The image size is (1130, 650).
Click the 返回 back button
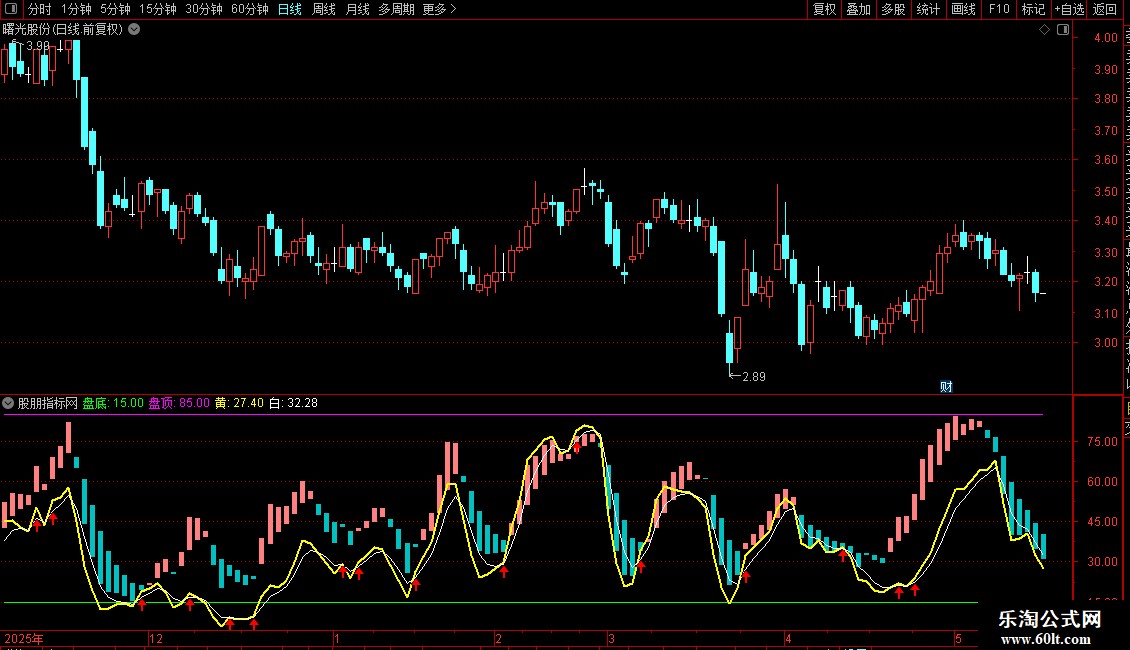click(1105, 9)
